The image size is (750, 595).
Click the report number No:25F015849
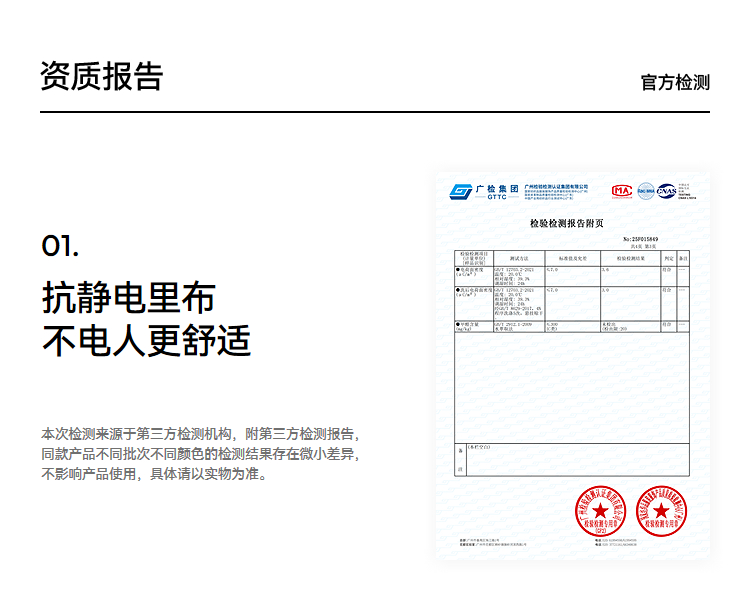pos(641,239)
